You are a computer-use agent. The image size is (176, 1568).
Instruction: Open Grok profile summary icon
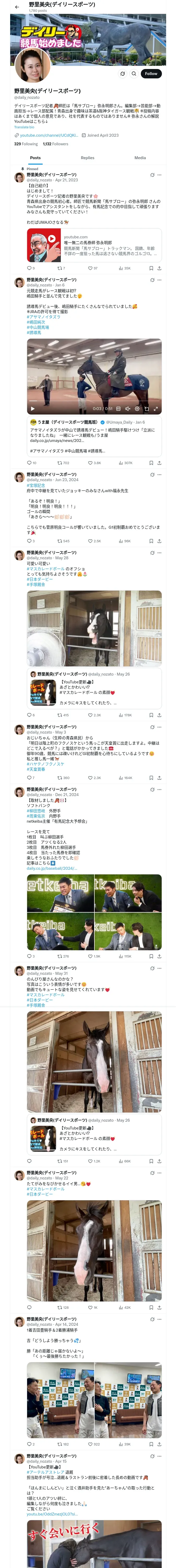pos(122,74)
